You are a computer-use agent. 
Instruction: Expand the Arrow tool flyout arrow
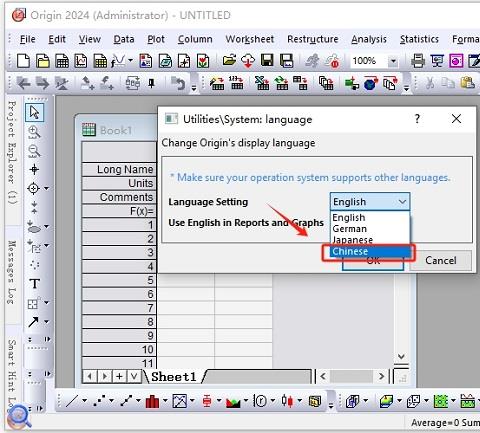pyautogui.click(x=46, y=322)
